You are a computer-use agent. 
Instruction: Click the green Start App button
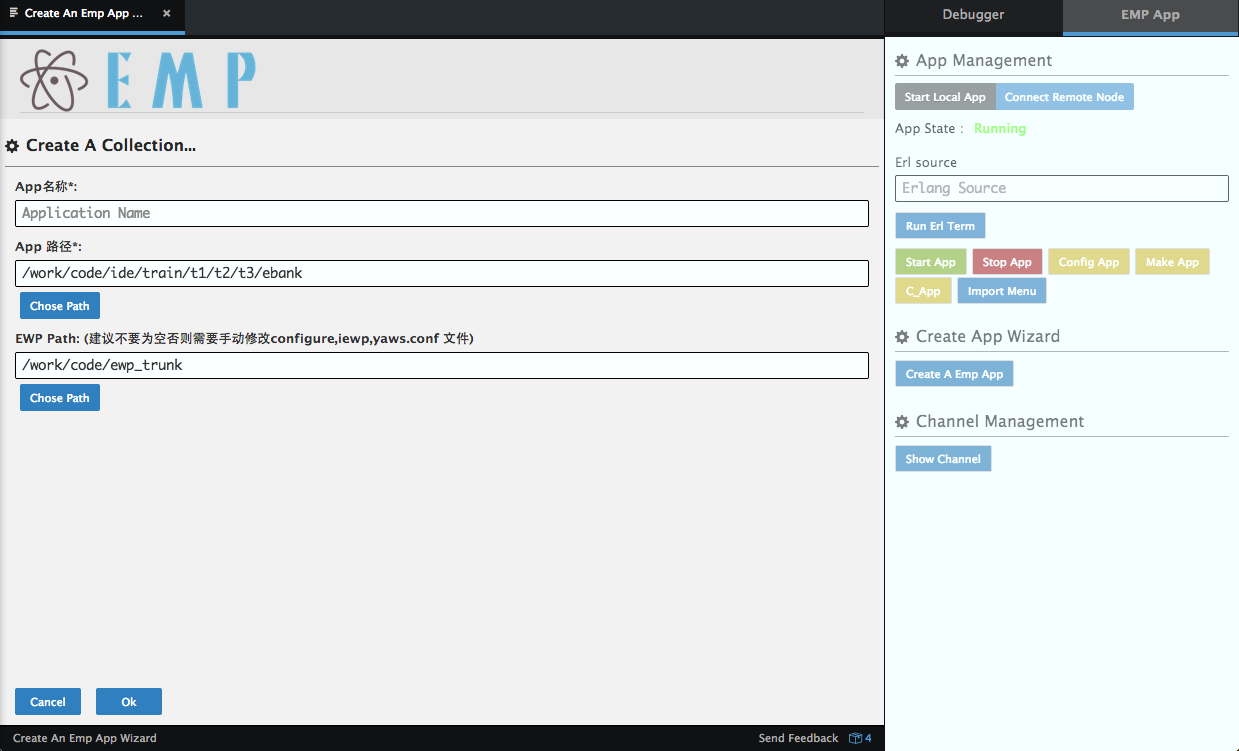[x=931, y=262]
